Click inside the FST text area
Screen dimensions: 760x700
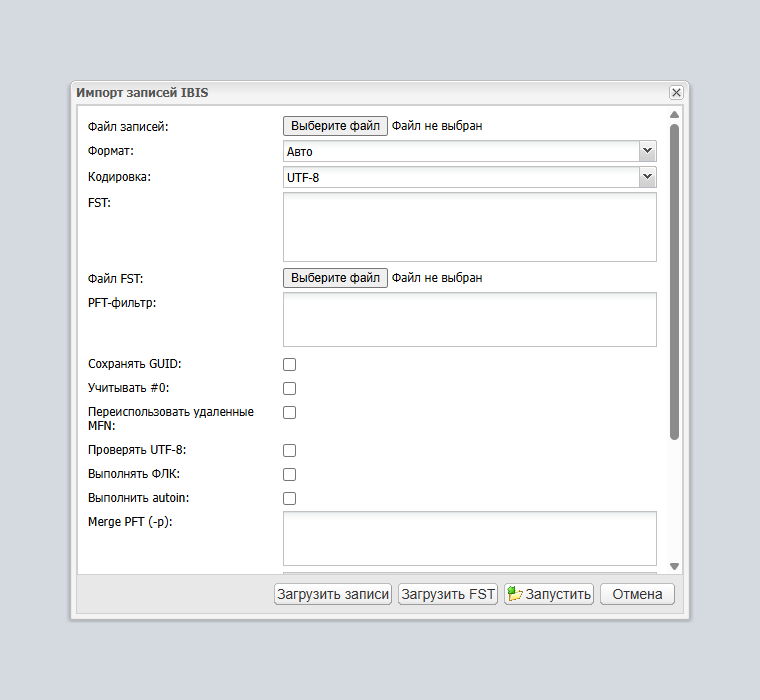(x=470, y=227)
